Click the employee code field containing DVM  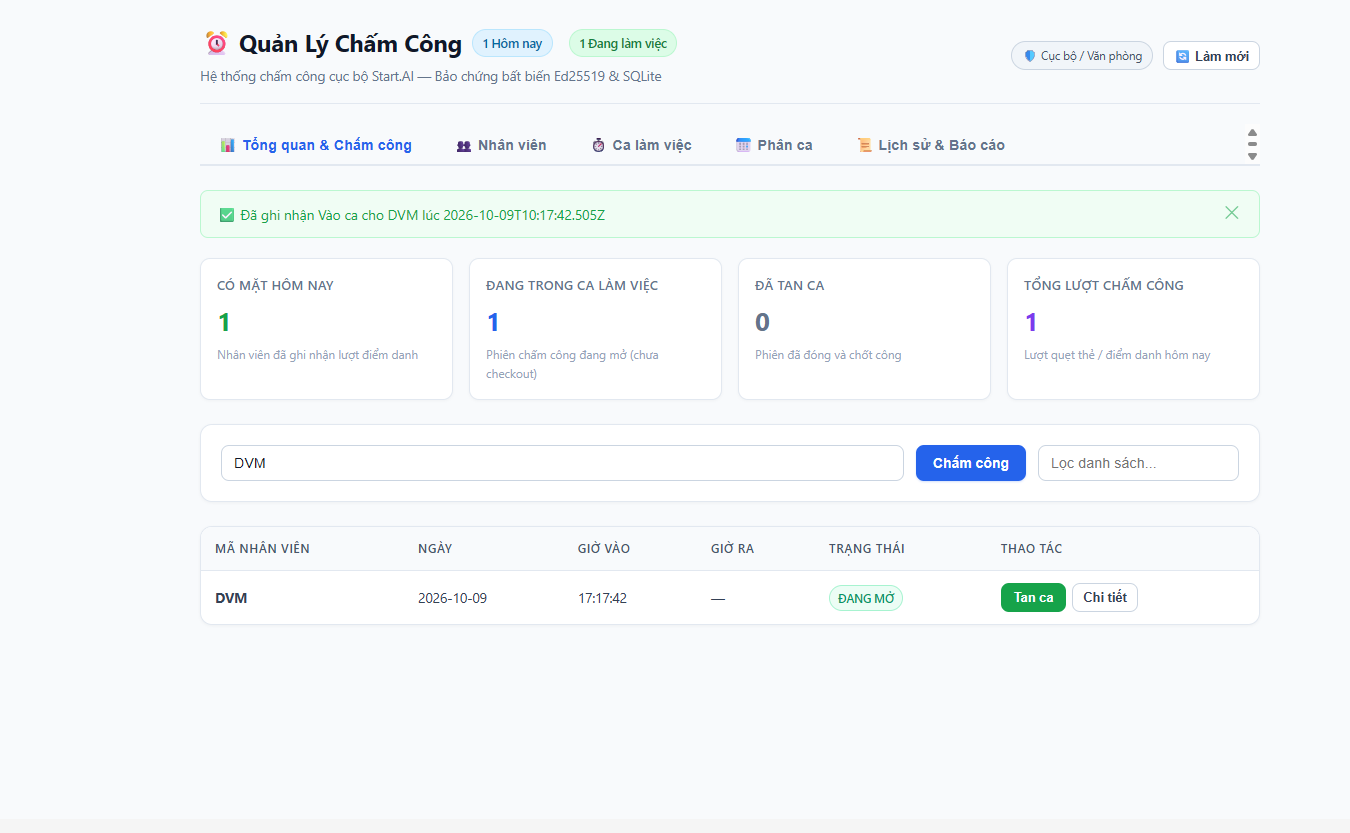tap(562, 463)
